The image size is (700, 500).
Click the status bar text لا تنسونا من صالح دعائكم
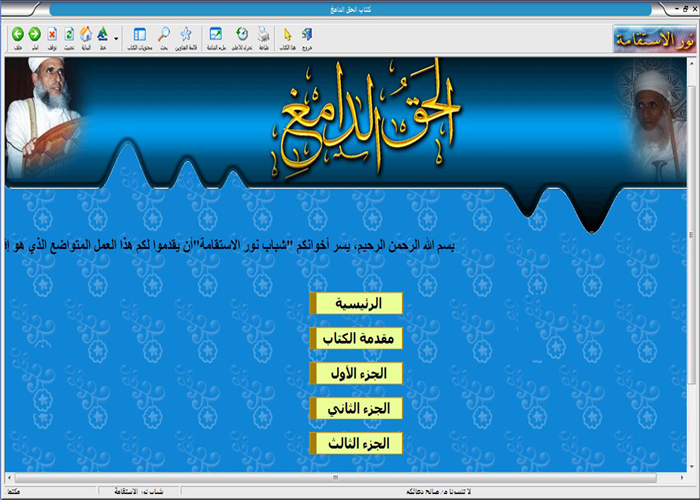(439, 492)
